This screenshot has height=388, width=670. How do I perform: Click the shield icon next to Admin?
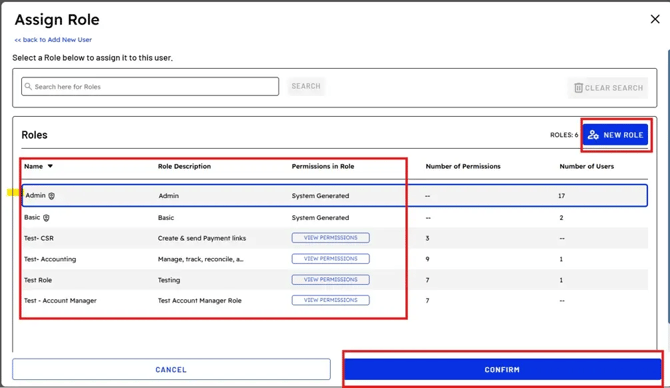pos(51,196)
